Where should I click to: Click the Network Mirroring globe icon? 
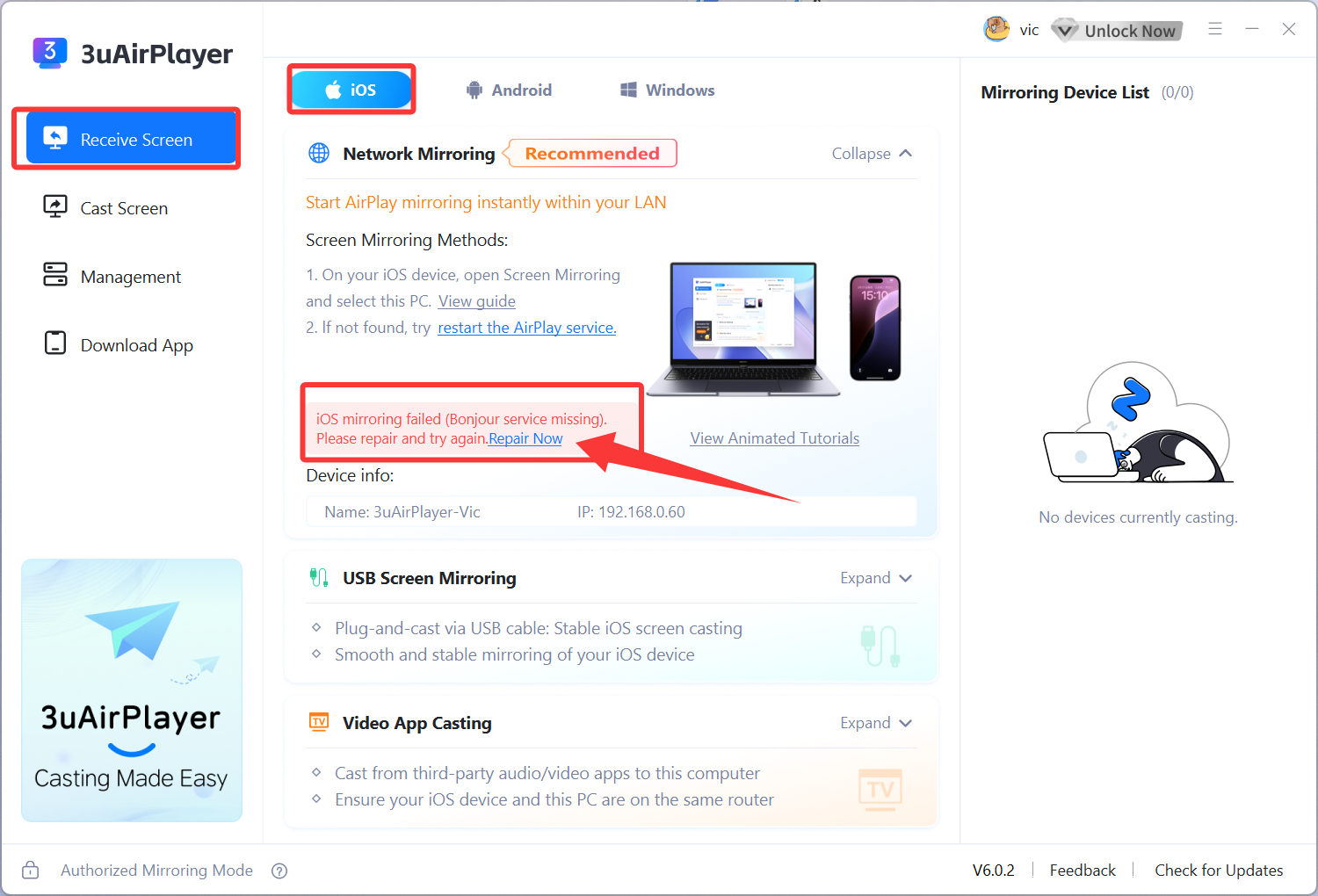pos(318,152)
